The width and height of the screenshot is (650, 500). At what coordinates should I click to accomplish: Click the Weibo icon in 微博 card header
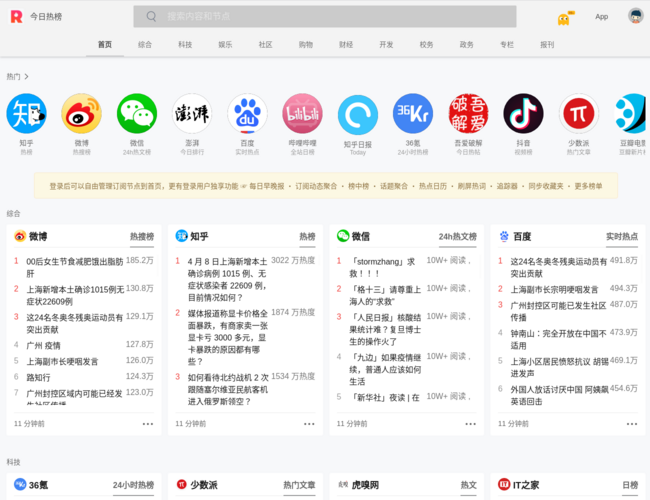(20, 236)
